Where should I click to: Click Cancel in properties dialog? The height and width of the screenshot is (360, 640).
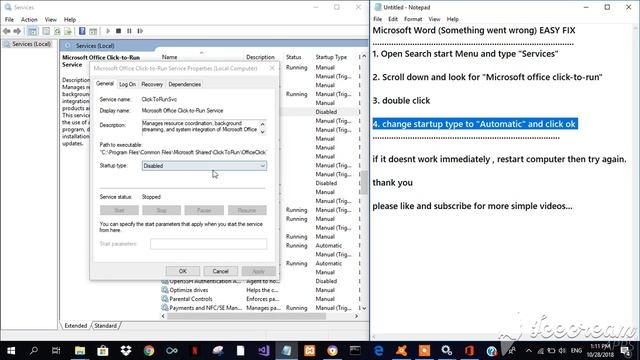[x=220, y=271]
